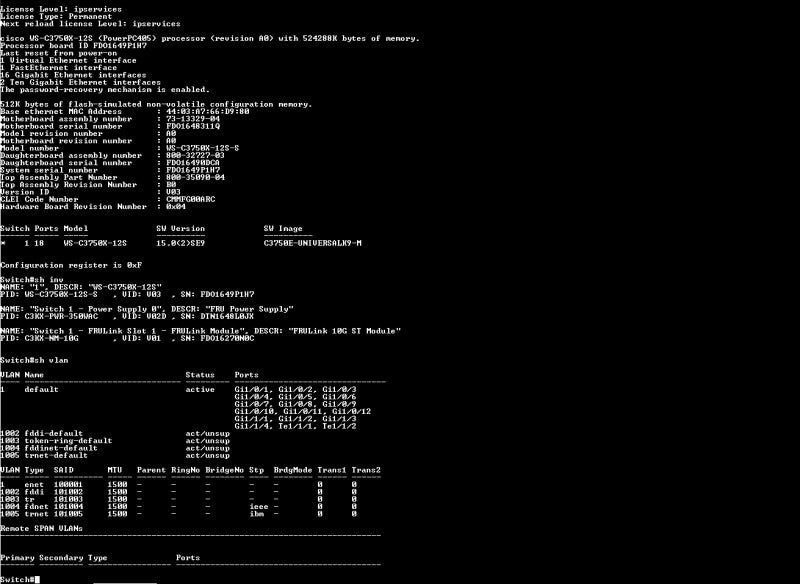Click the "Last reset from power-on" line
The height and width of the screenshot is (584, 800).
point(59,53)
